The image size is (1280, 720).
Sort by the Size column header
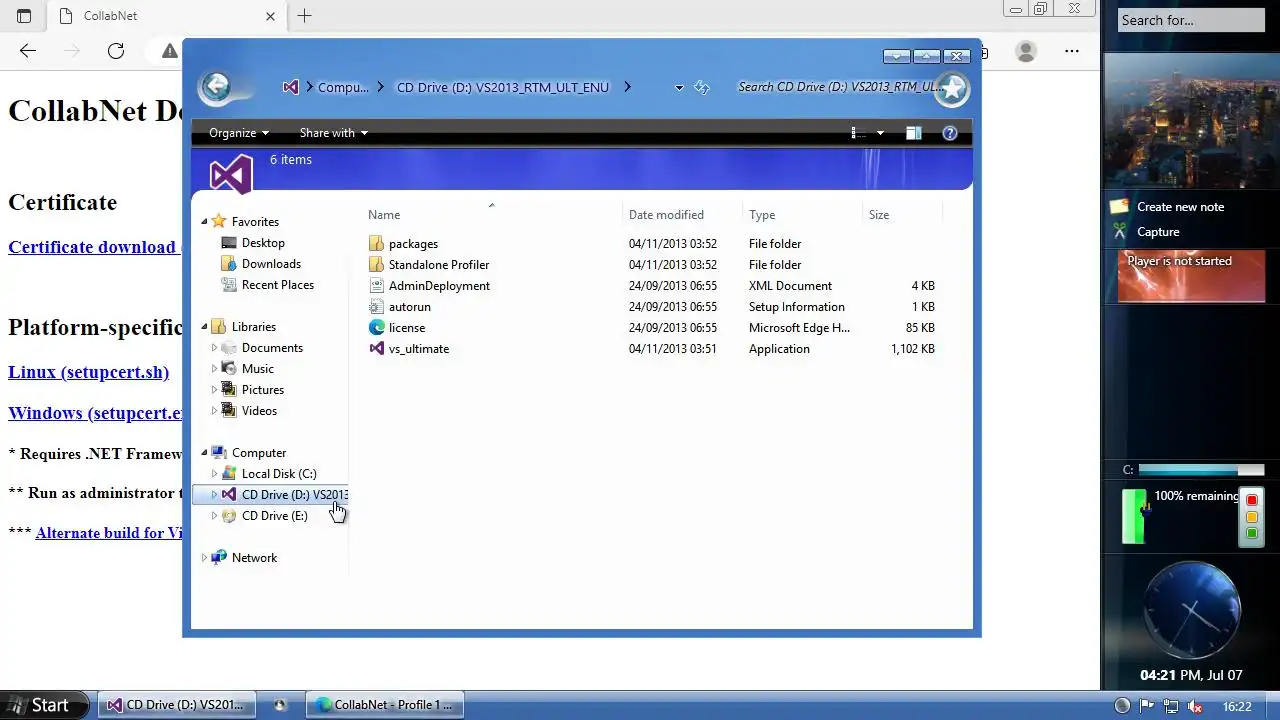pos(902,215)
